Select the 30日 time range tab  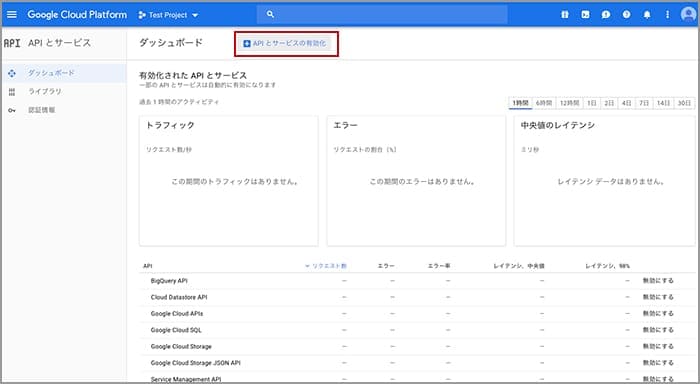(x=684, y=103)
